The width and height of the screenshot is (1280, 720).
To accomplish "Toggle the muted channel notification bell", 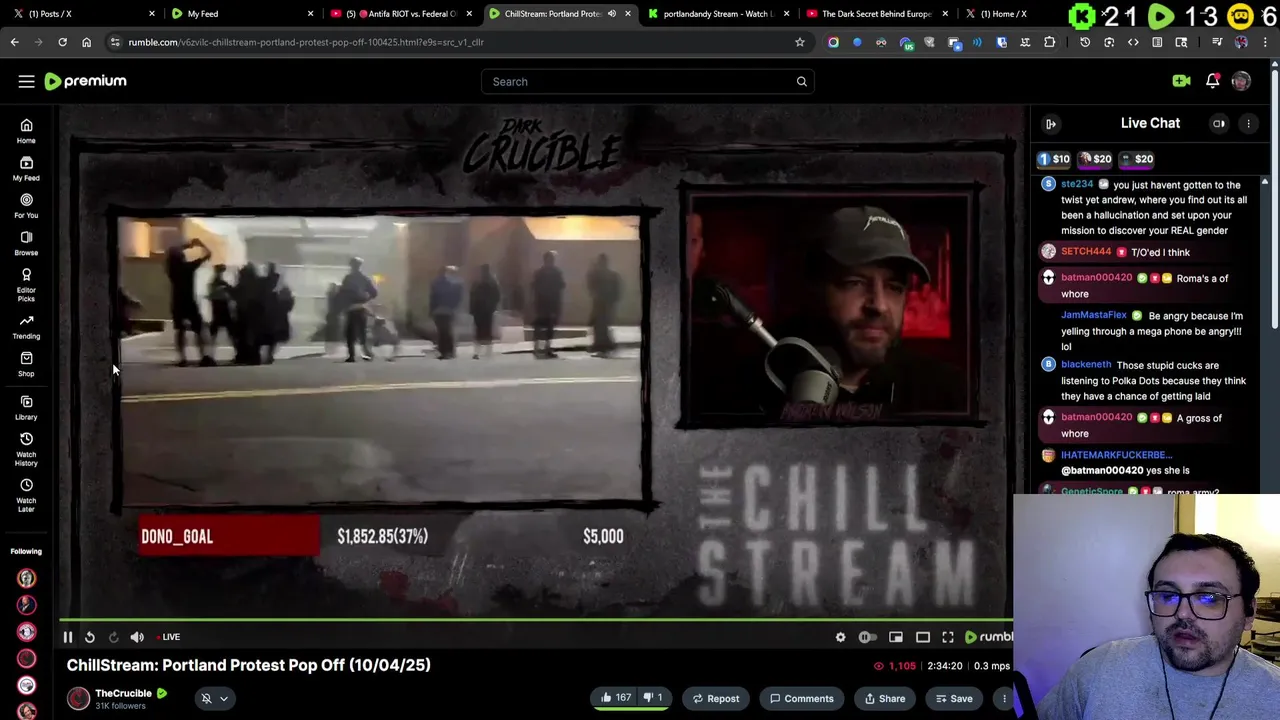I will pyautogui.click(x=206, y=699).
